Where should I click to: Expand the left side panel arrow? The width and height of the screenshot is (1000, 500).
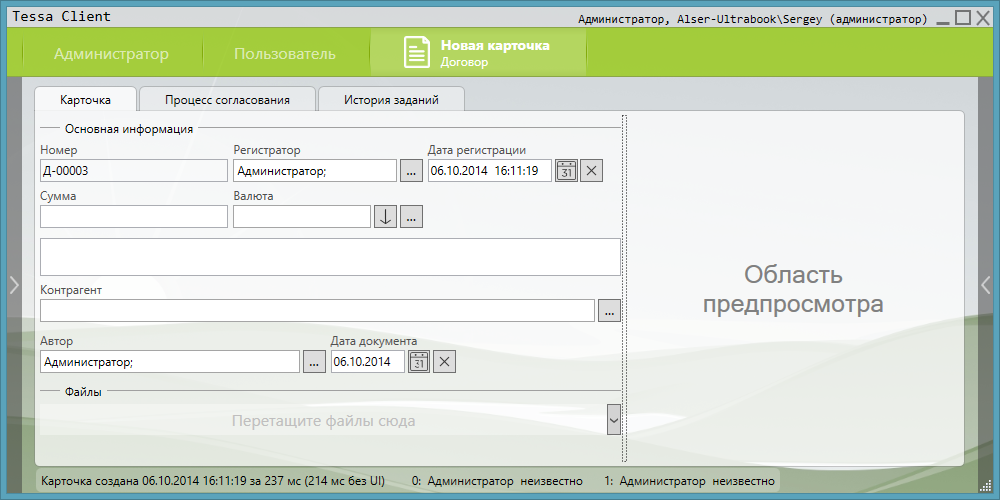click(13, 285)
